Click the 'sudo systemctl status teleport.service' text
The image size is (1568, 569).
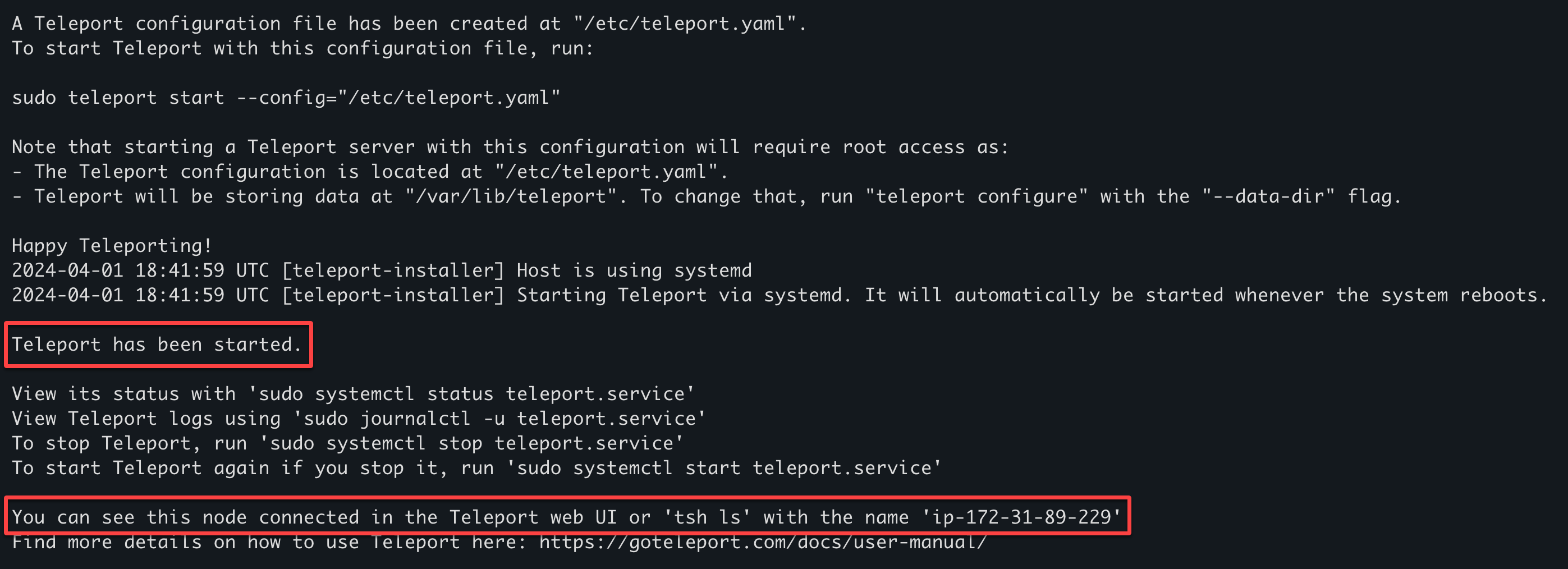pos(471,394)
